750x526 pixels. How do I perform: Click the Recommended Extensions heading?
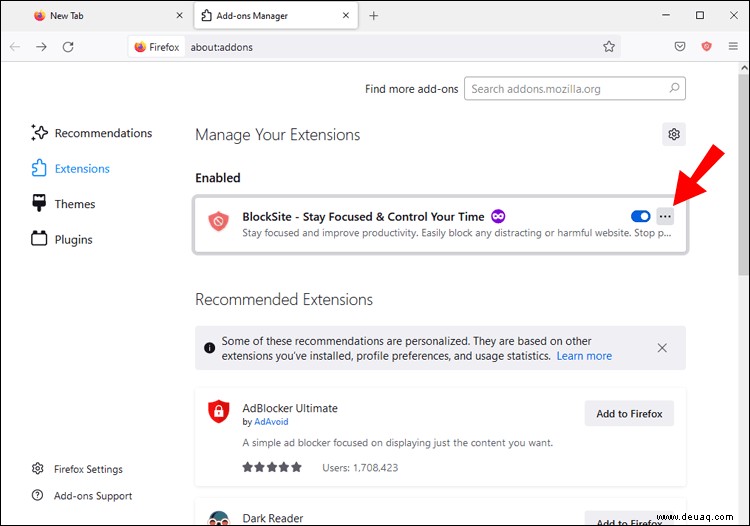click(284, 299)
